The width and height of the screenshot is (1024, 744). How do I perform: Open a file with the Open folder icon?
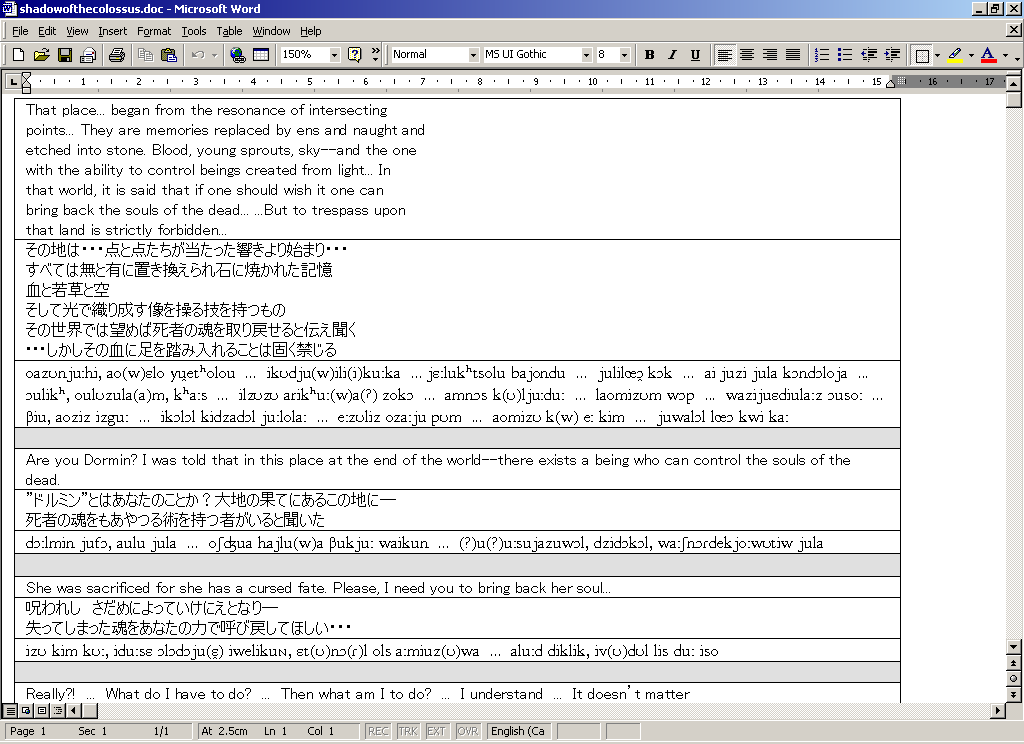(x=41, y=55)
